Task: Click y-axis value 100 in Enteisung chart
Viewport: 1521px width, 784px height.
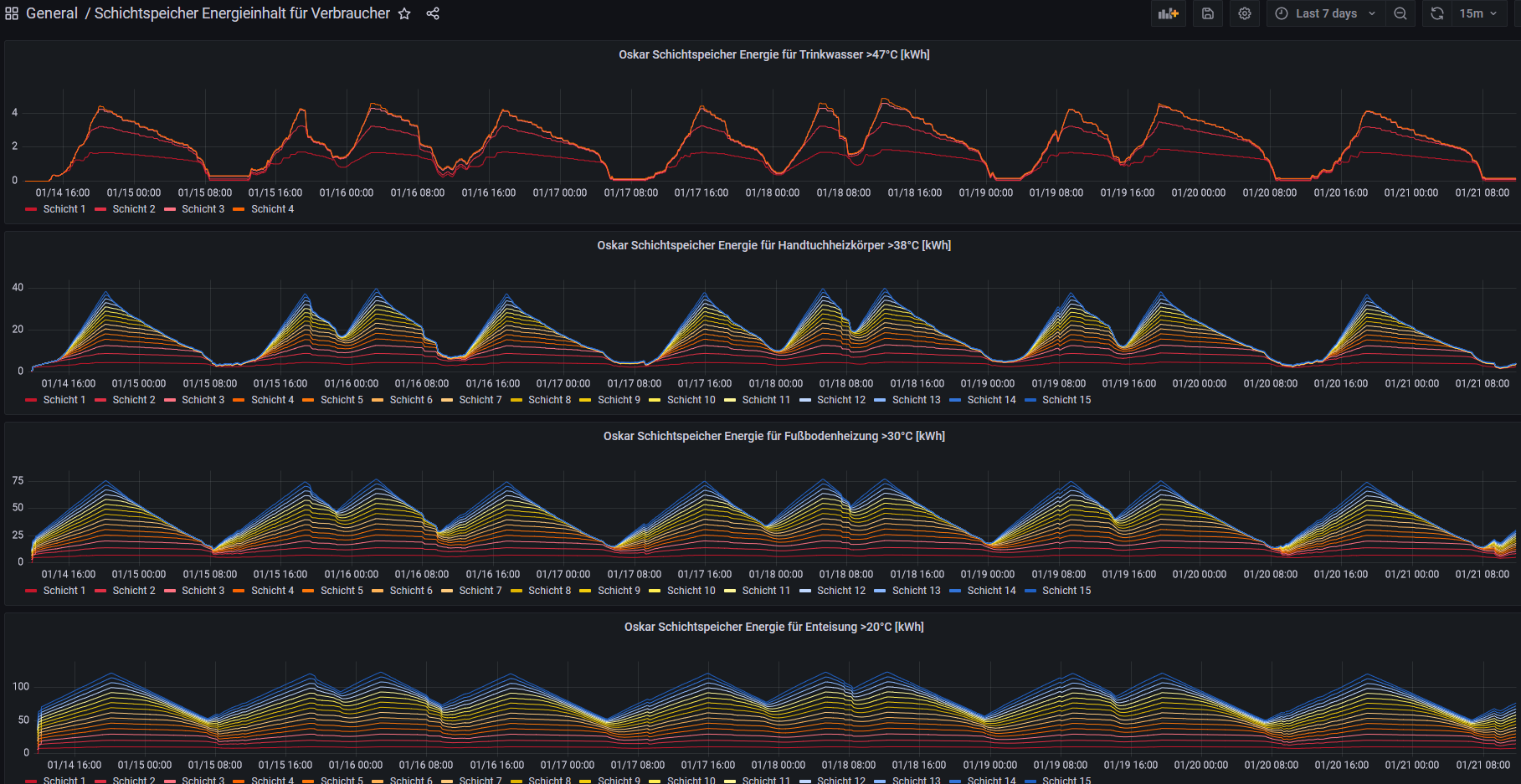Action: click(x=21, y=686)
